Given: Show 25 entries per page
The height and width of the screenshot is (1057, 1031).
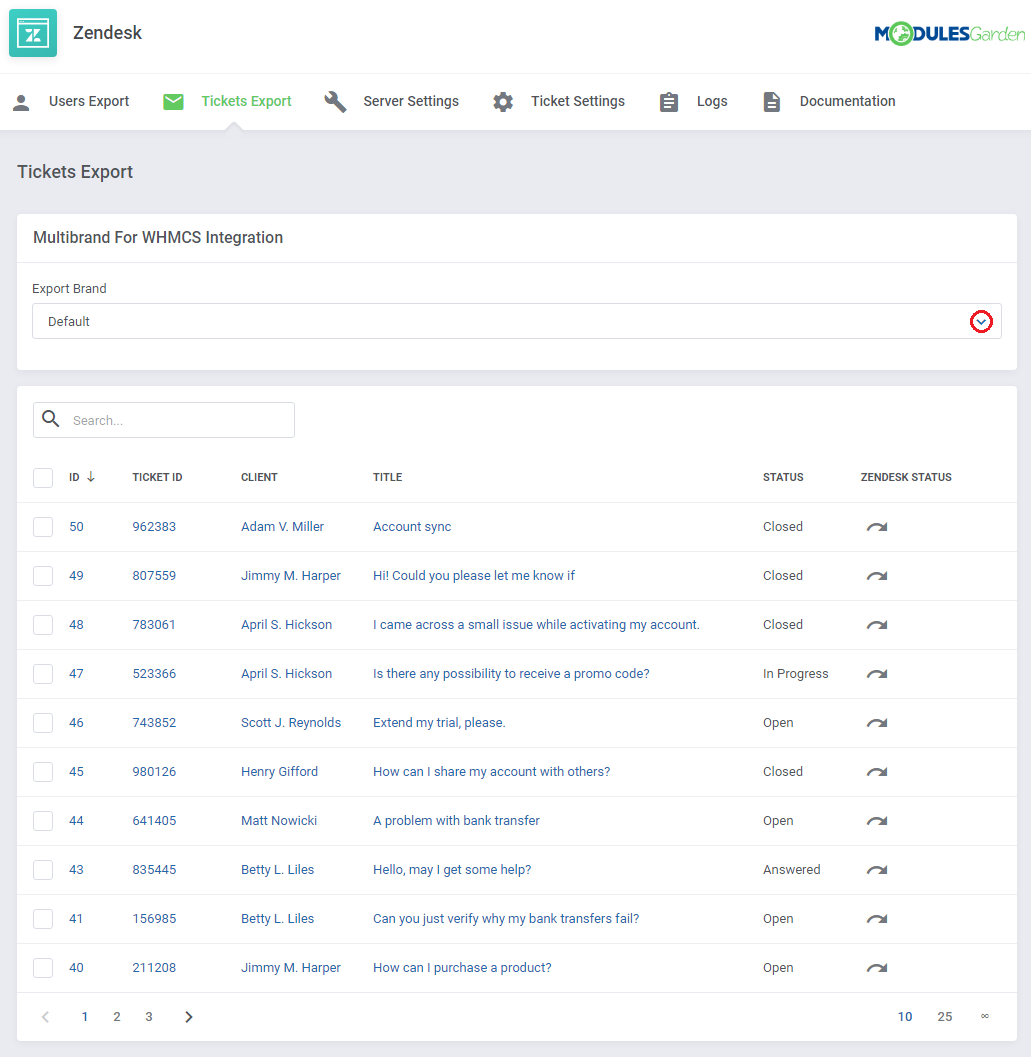Looking at the screenshot, I should (945, 1017).
